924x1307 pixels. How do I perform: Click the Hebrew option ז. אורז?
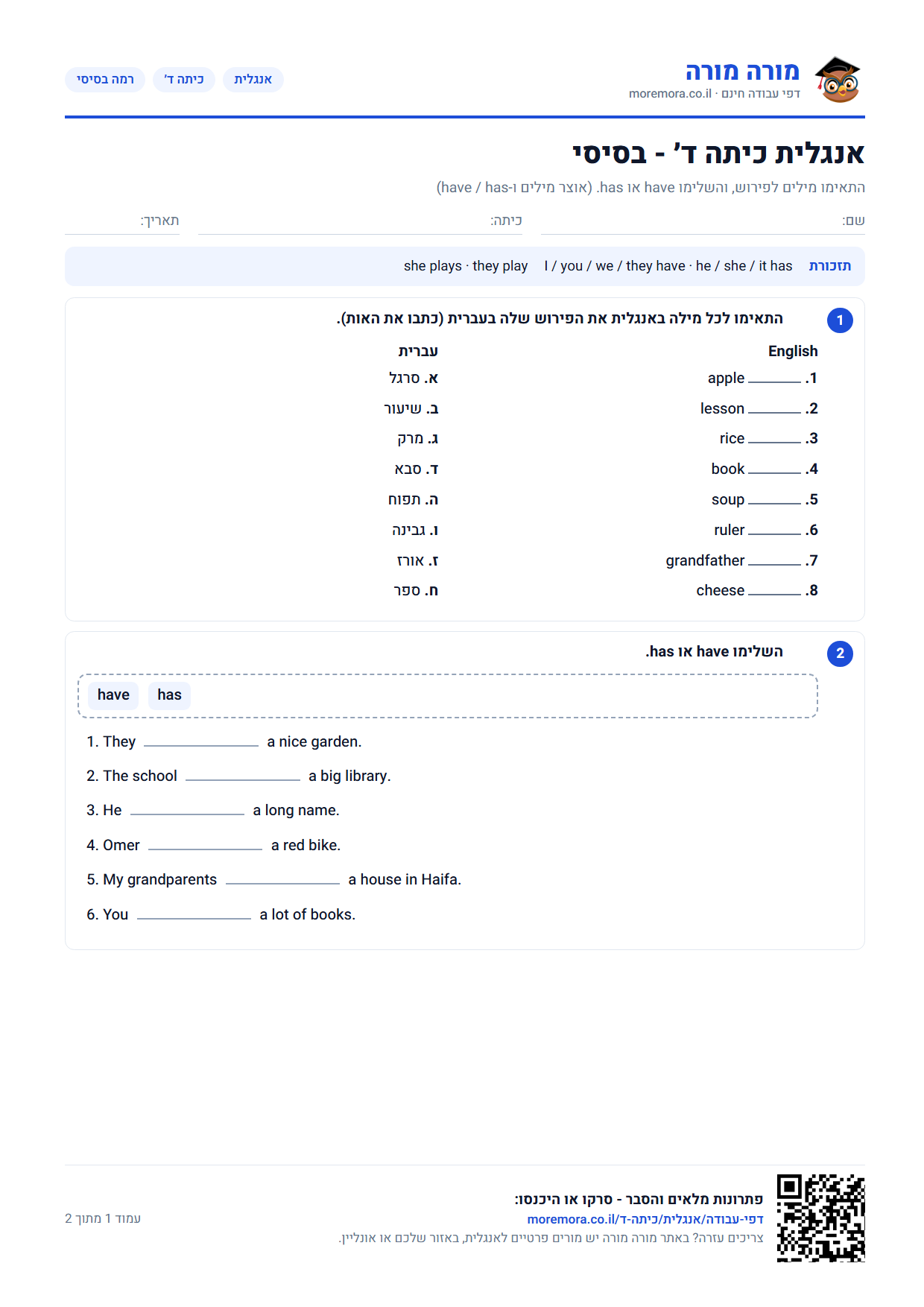[x=418, y=561]
